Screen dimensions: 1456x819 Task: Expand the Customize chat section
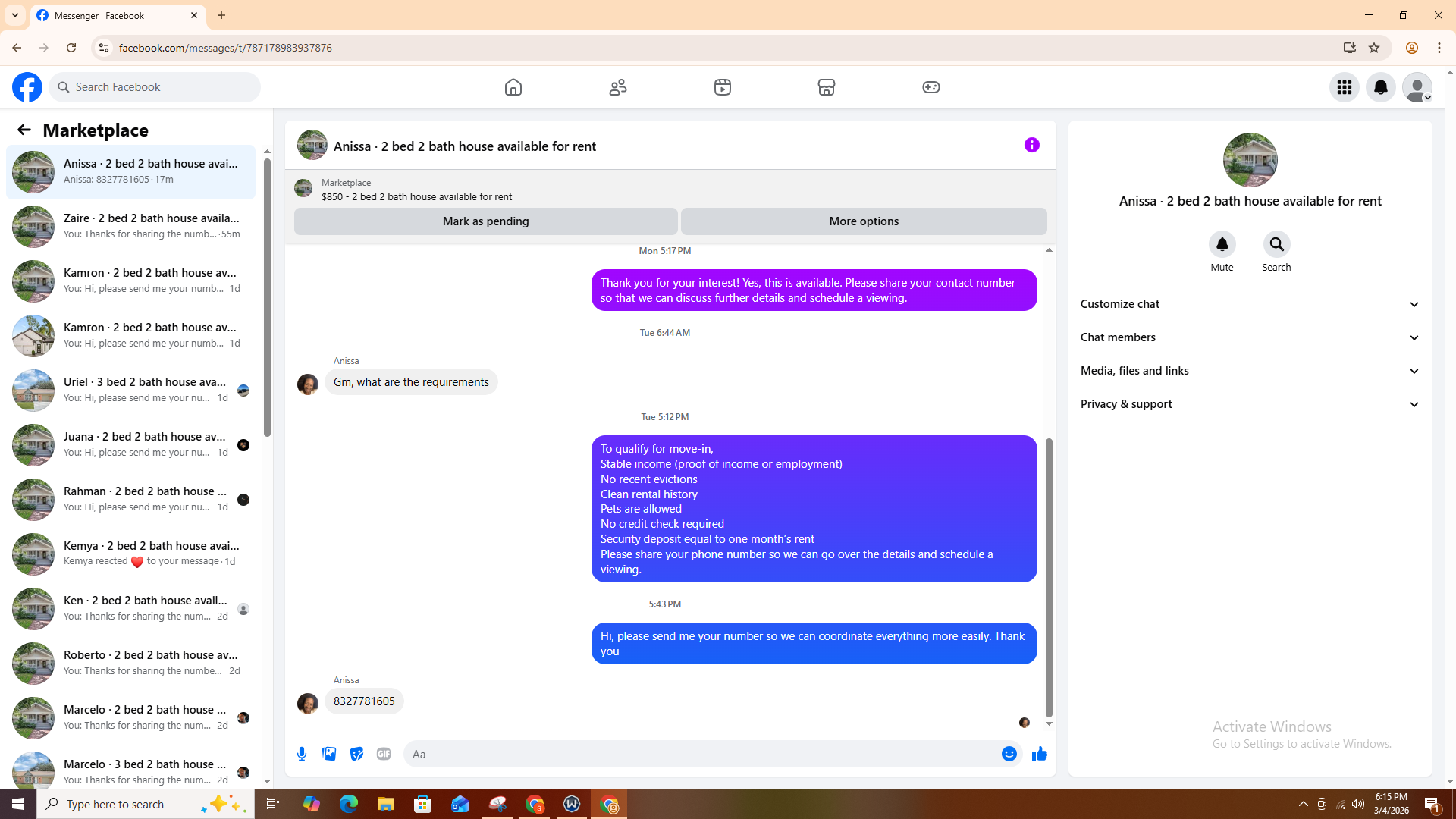click(1250, 304)
